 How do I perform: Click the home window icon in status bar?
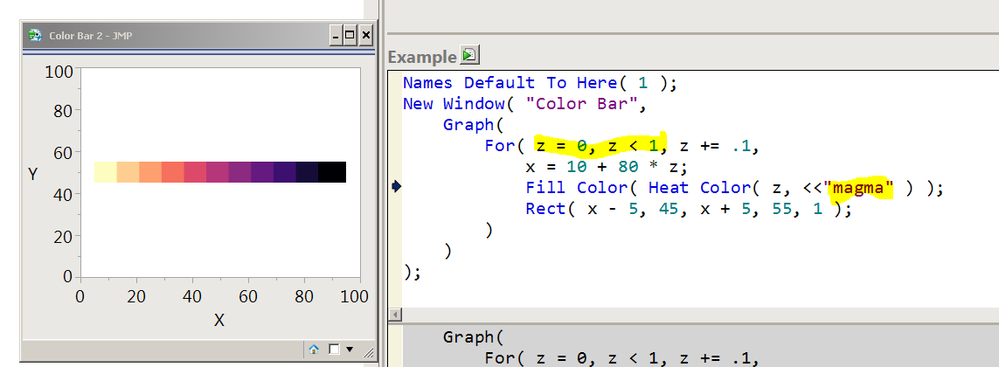[313, 349]
